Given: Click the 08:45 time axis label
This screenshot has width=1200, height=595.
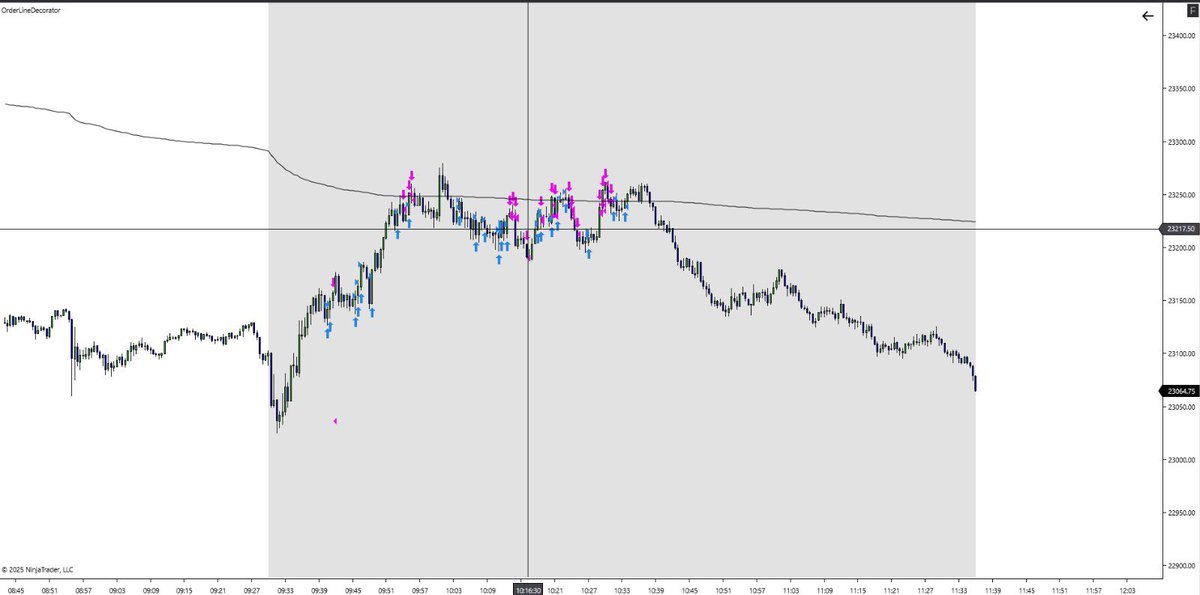Looking at the screenshot, I should tap(16, 590).
